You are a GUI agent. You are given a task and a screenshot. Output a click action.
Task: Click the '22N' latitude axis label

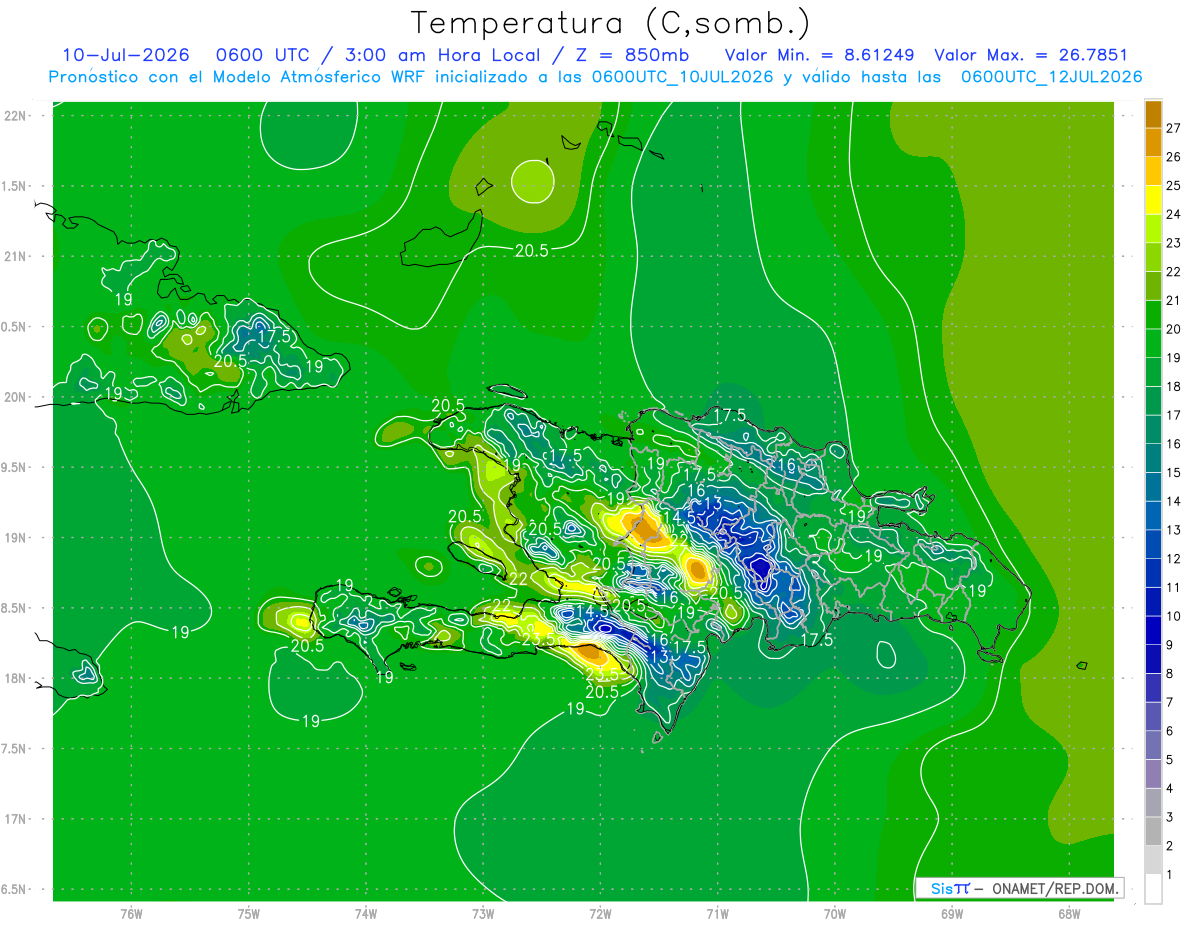tap(15, 116)
